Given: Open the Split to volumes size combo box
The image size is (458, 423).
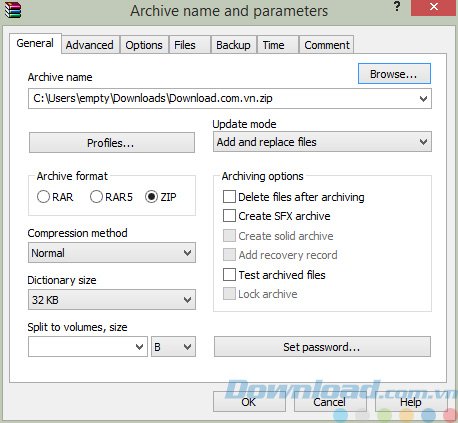Looking at the screenshot, I should [x=88, y=347].
